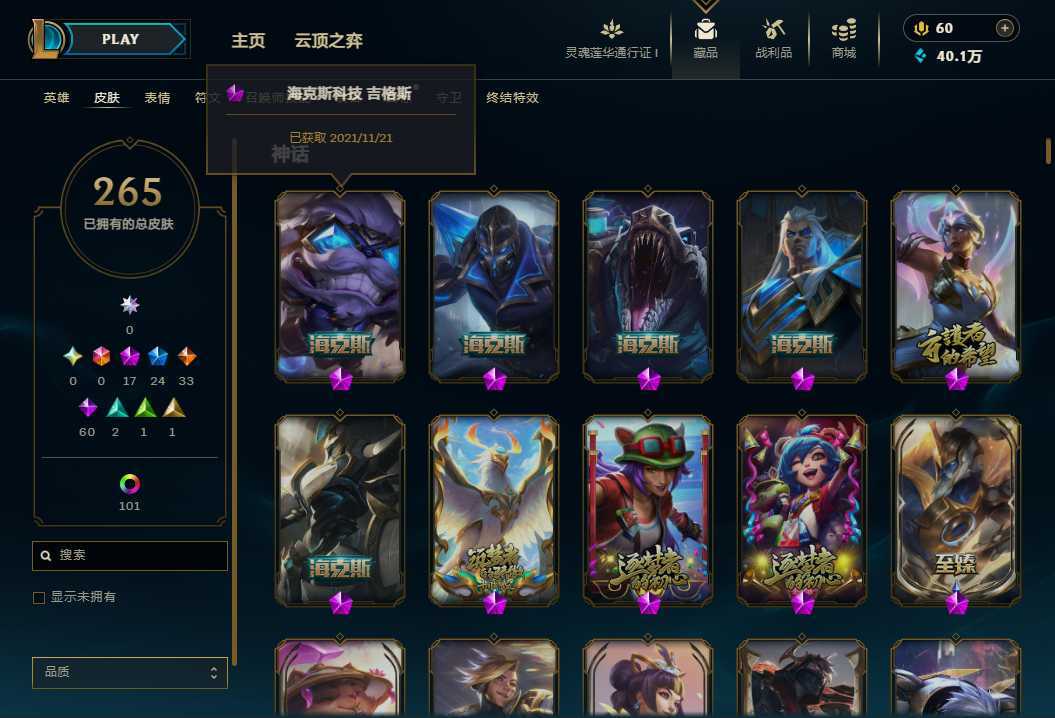Open 灵魂莲华通行证 pass lotus icon
The width and height of the screenshot is (1055, 718).
tap(611, 30)
